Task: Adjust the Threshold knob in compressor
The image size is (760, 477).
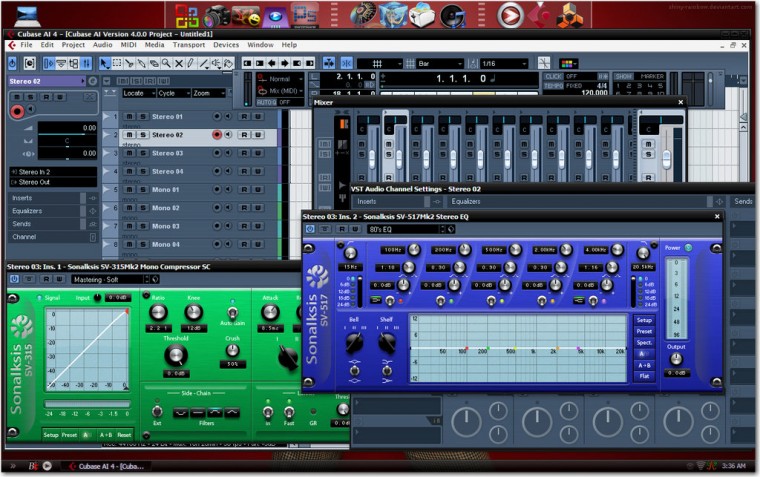Action: tap(175, 355)
